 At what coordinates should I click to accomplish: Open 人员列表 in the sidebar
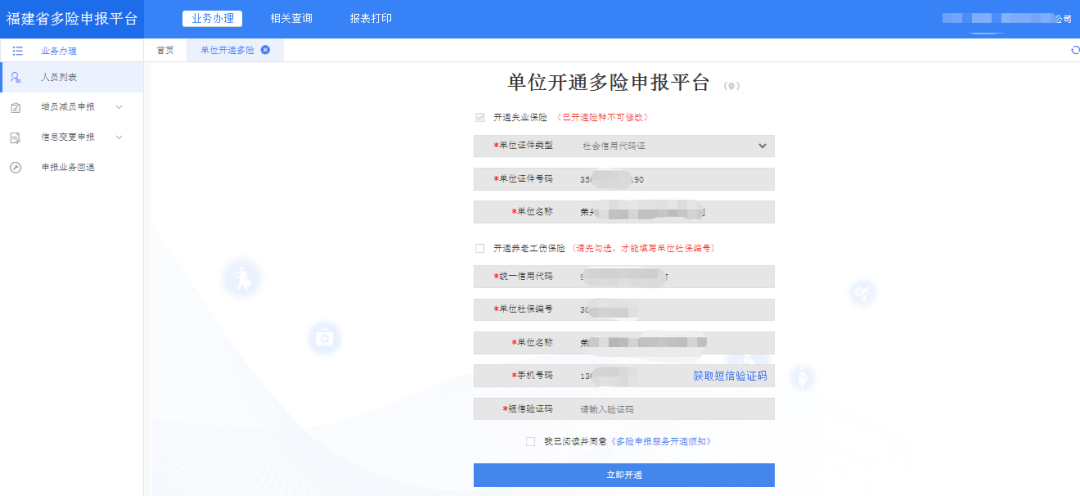coord(72,77)
